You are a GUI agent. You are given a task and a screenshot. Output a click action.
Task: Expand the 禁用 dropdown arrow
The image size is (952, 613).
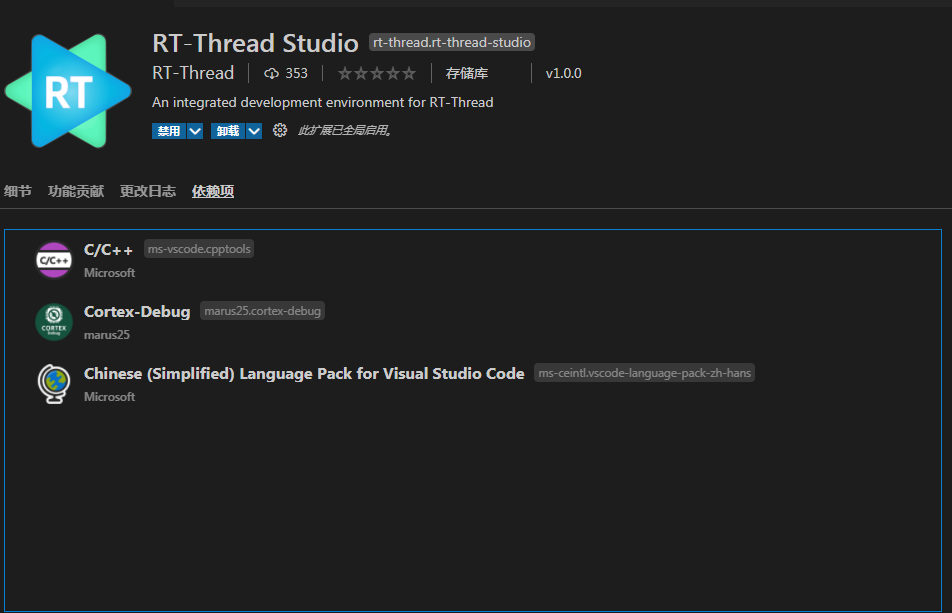pos(195,130)
